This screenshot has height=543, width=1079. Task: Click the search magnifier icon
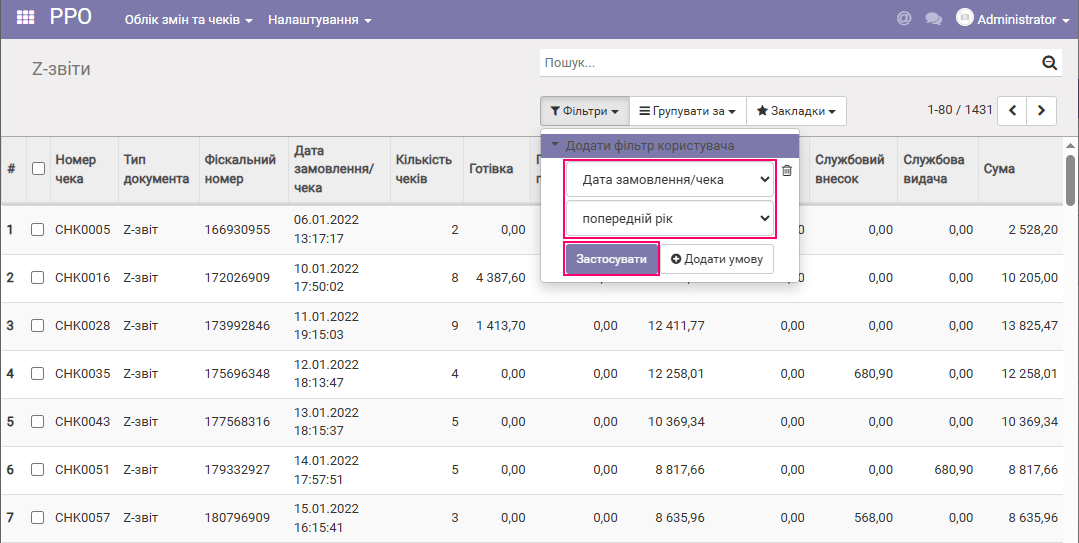[x=1049, y=63]
